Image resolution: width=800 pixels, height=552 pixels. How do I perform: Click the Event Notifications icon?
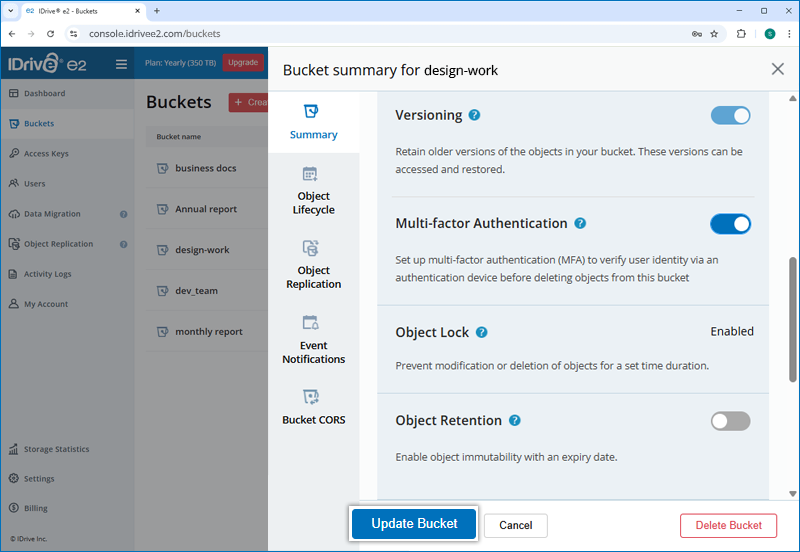point(310,323)
